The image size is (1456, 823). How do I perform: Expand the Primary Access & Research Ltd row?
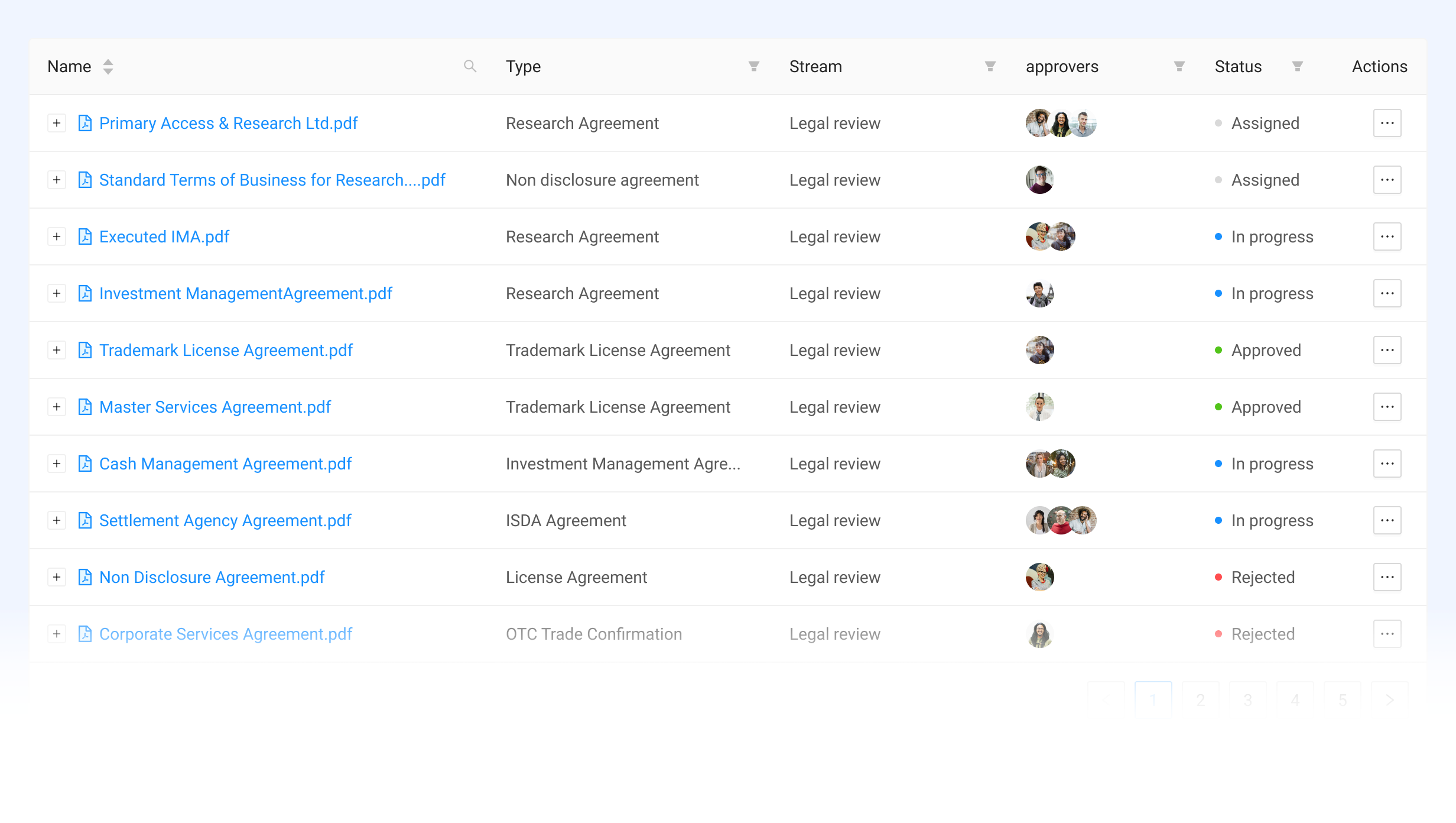[x=57, y=123]
